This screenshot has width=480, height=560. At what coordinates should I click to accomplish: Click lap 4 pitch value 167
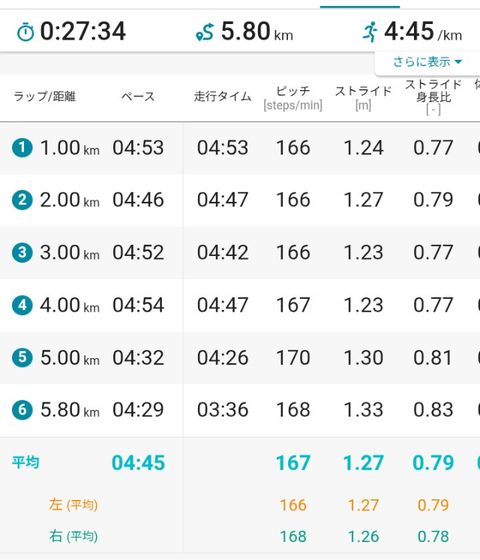tap(293, 305)
